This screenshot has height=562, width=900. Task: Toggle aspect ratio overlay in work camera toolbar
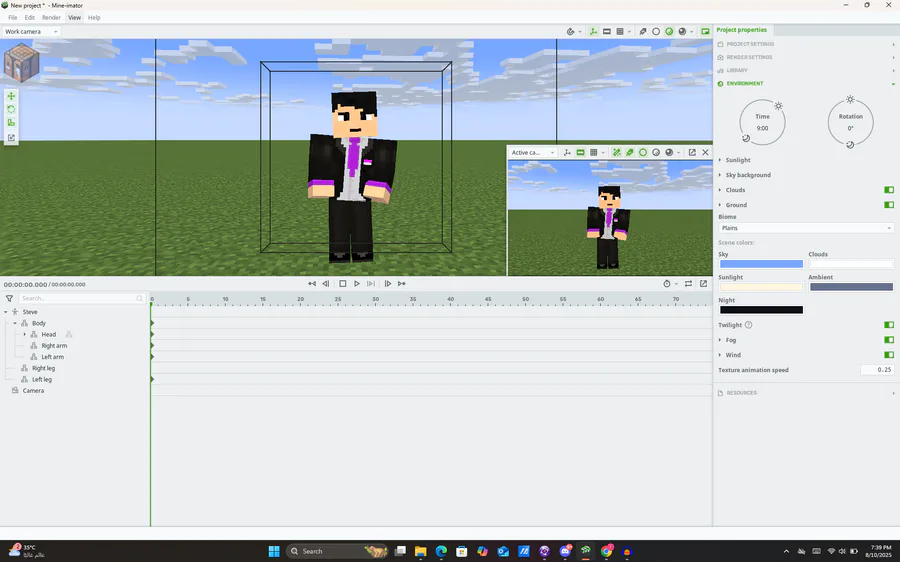coord(607,32)
